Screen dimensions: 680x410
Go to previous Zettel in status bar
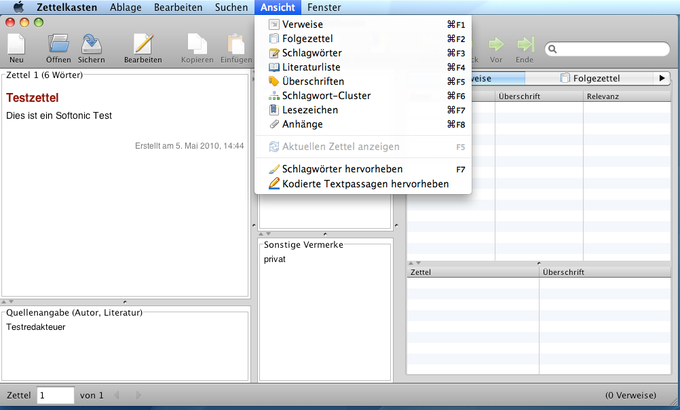pyautogui.click(x=116, y=395)
